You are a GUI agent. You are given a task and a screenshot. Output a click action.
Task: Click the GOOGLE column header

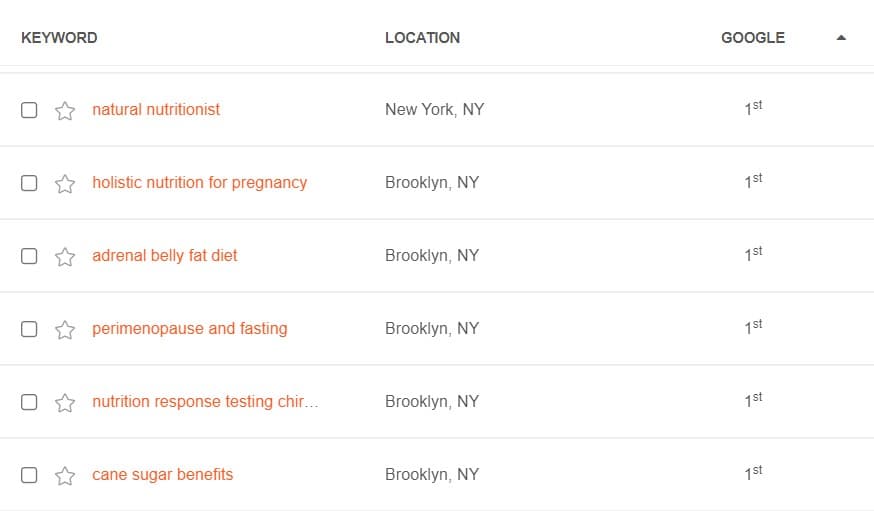click(x=752, y=37)
